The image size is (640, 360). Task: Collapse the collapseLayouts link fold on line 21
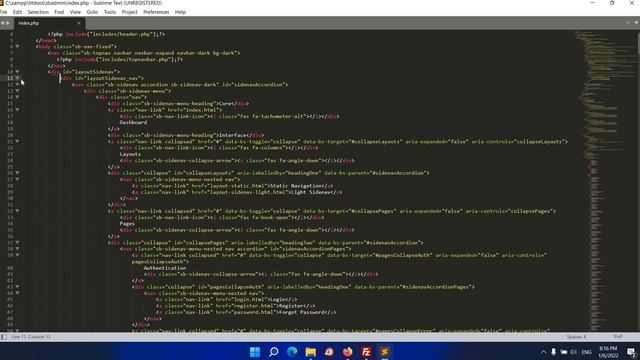click(x=18, y=141)
